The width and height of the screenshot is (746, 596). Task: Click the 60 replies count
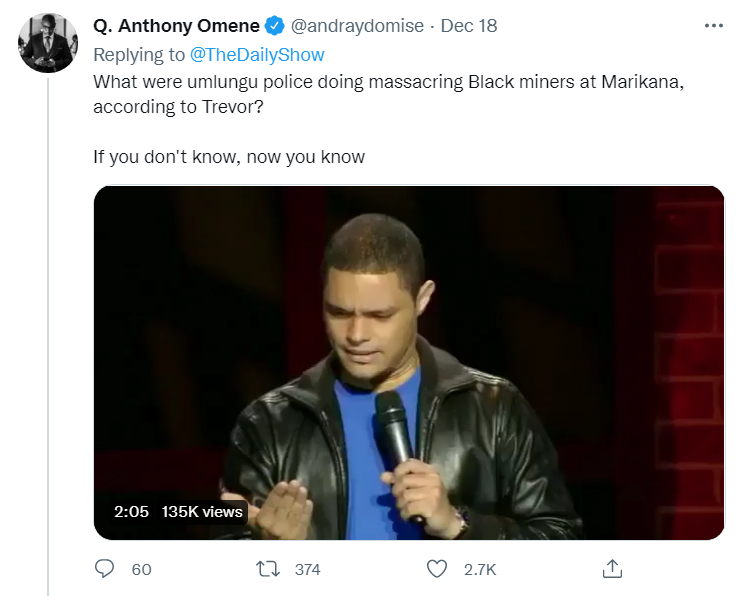(141, 569)
